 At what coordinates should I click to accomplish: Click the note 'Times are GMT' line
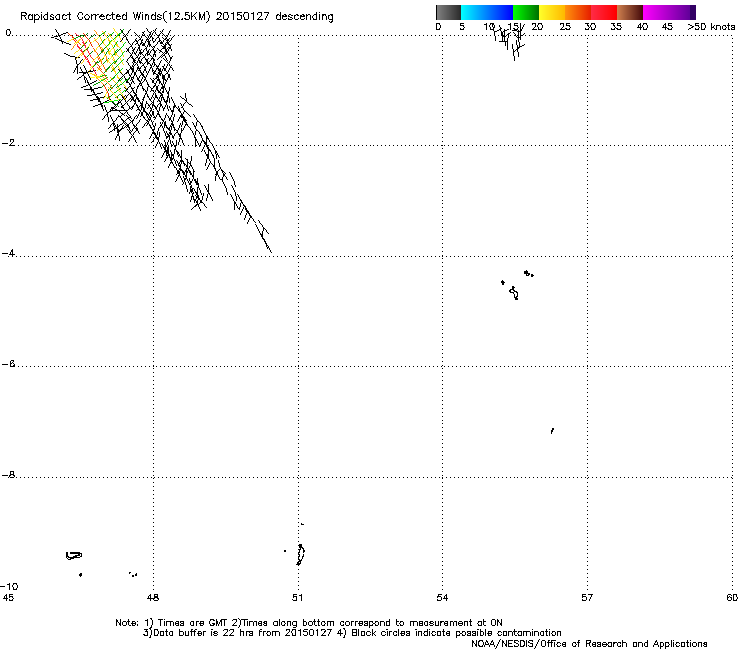[309, 623]
